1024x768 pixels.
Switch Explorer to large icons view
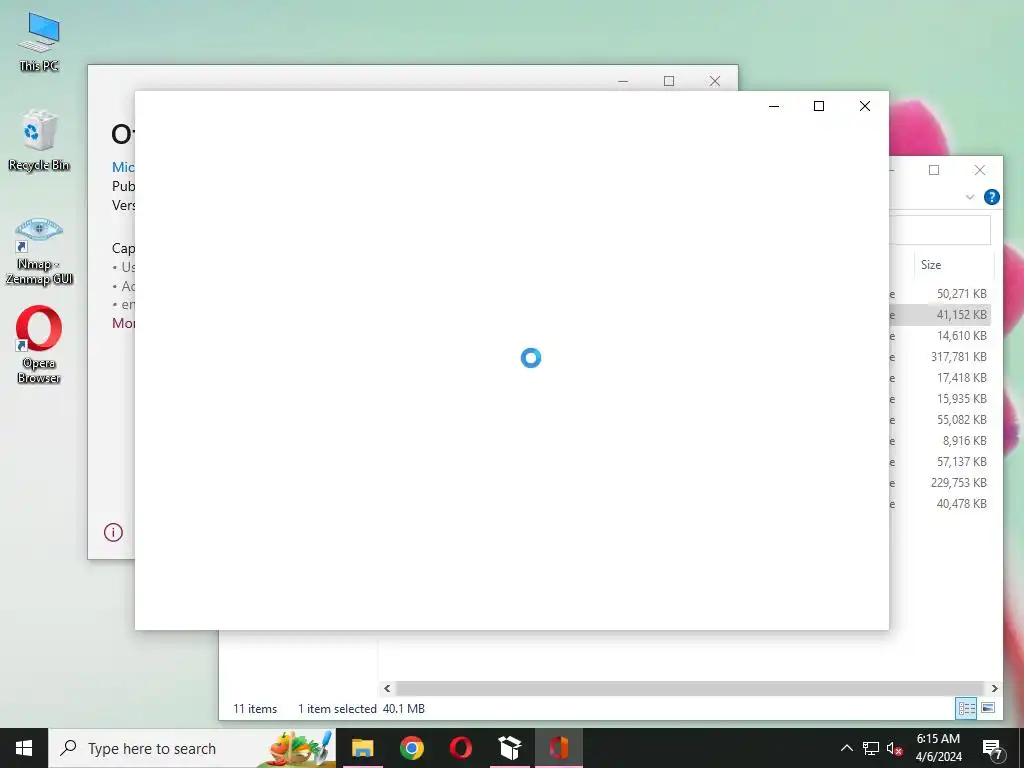pyautogui.click(x=988, y=708)
